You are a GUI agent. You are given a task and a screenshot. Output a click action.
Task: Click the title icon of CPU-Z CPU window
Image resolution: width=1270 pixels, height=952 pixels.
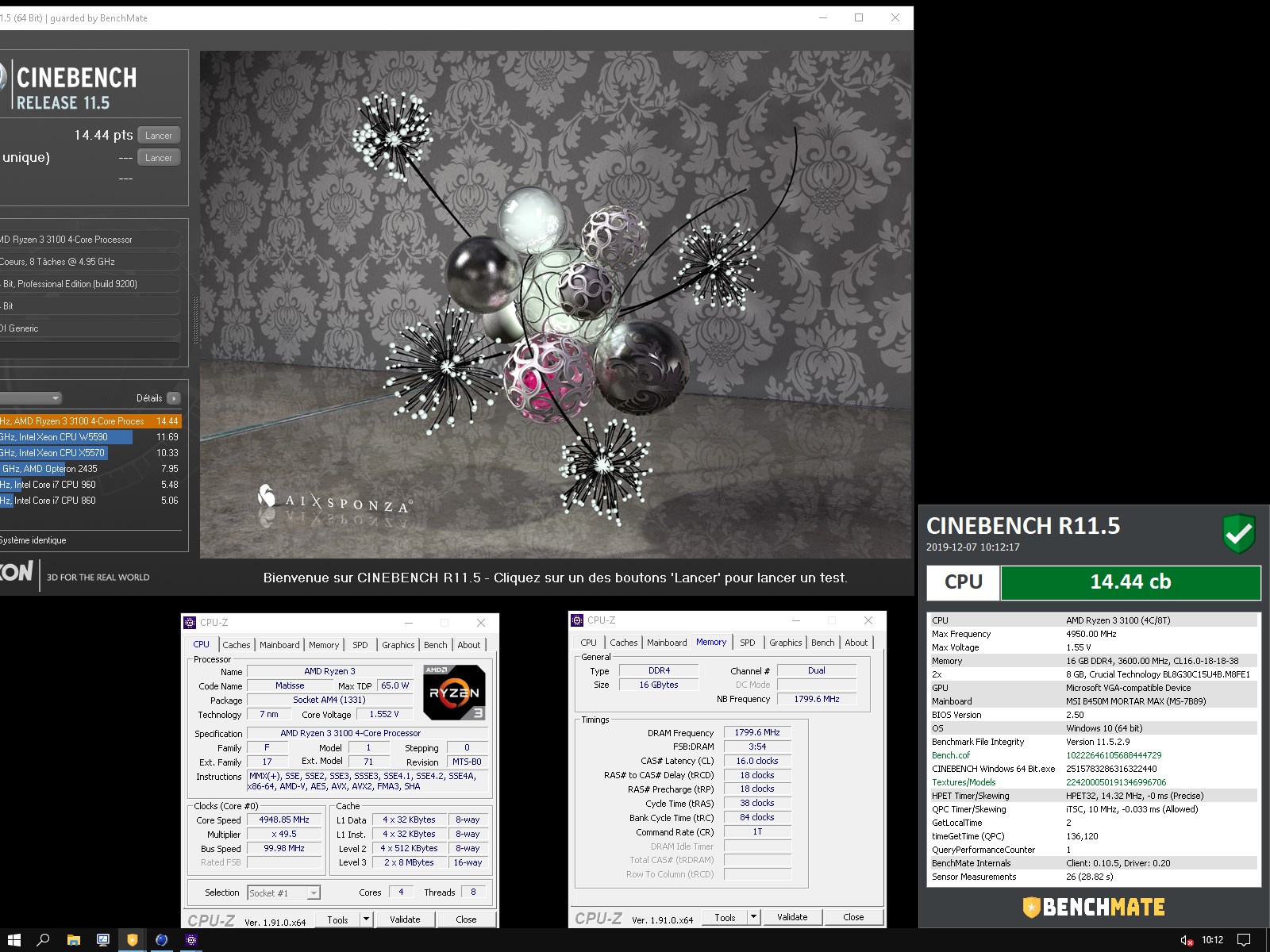coord(190,623)
